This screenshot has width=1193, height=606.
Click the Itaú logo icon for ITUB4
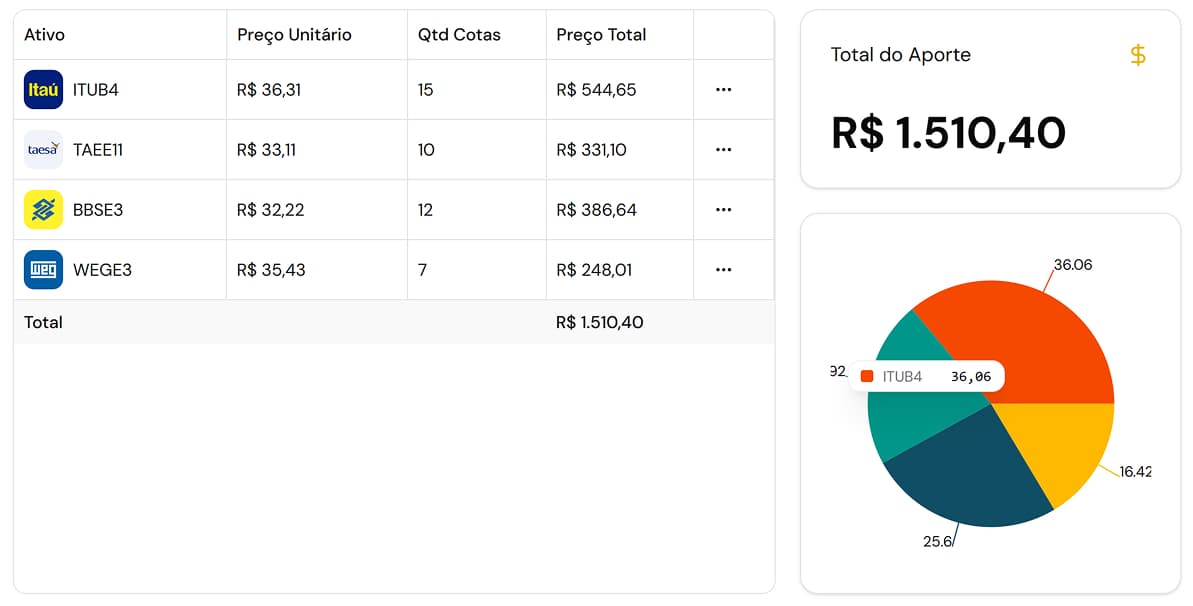tap(42, 89)
